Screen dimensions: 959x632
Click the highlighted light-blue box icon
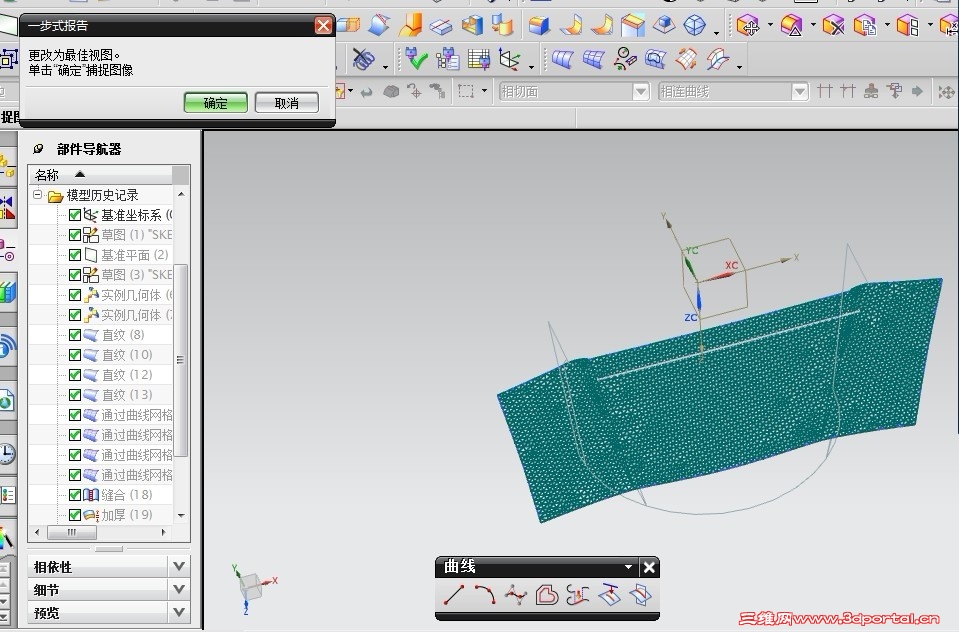pyautogui.click(x=633, y=26)
